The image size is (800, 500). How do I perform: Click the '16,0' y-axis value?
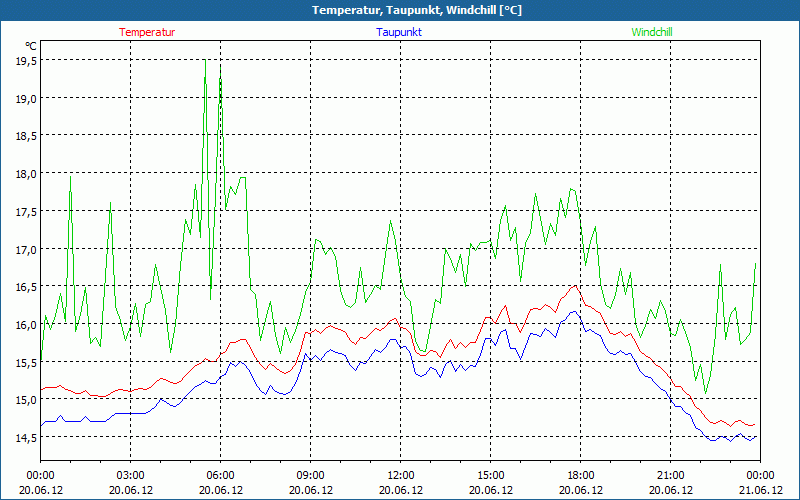26,325
